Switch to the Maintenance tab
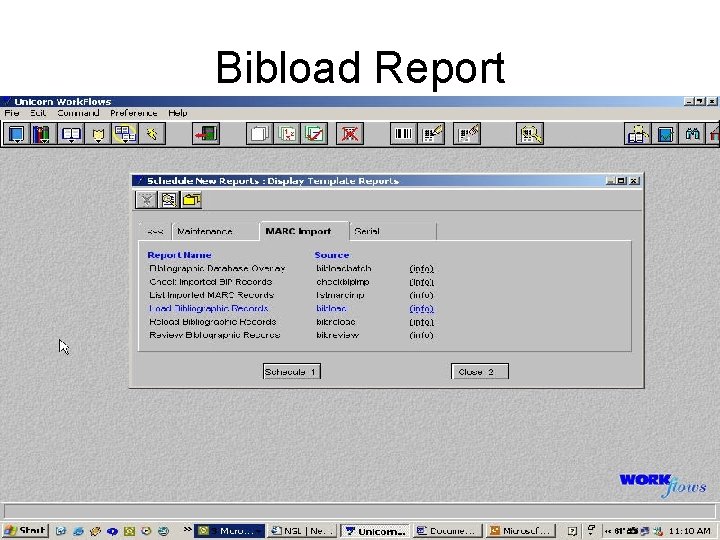 pyautogui.click(x=215, y=231)
